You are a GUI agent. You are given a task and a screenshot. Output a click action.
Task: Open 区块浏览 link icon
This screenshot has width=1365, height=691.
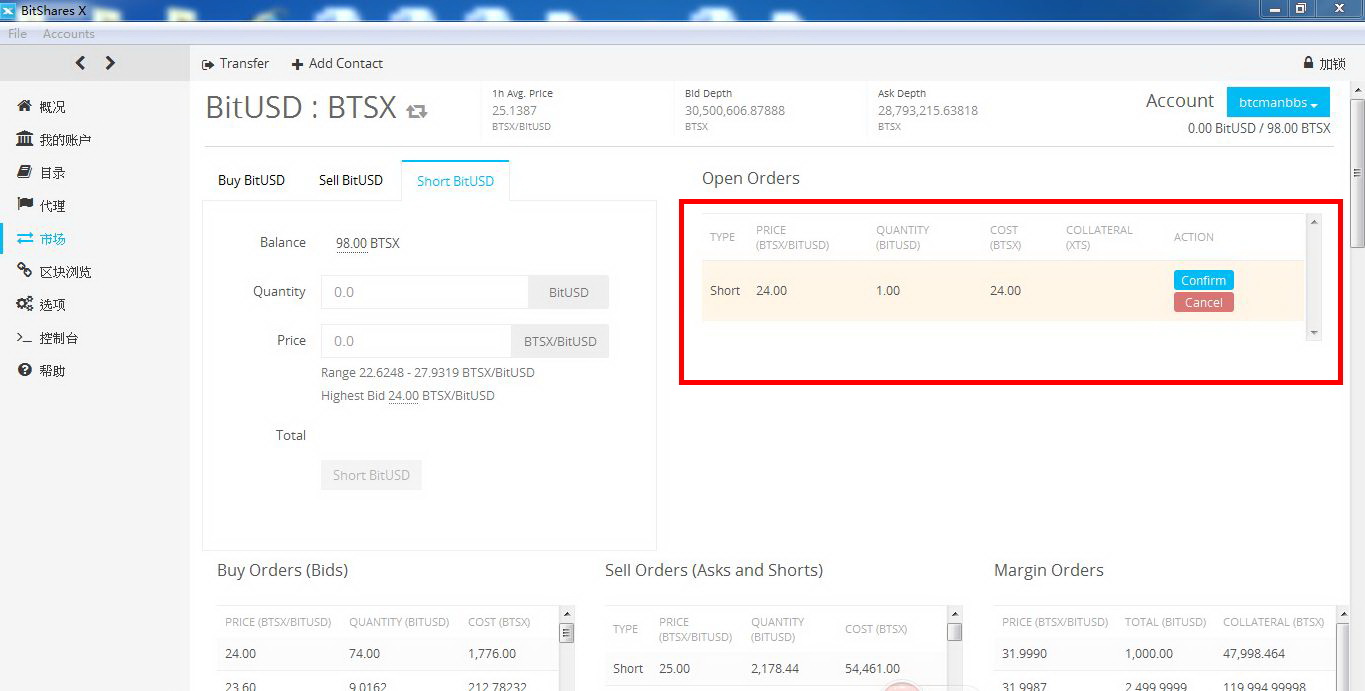[25, 271]
